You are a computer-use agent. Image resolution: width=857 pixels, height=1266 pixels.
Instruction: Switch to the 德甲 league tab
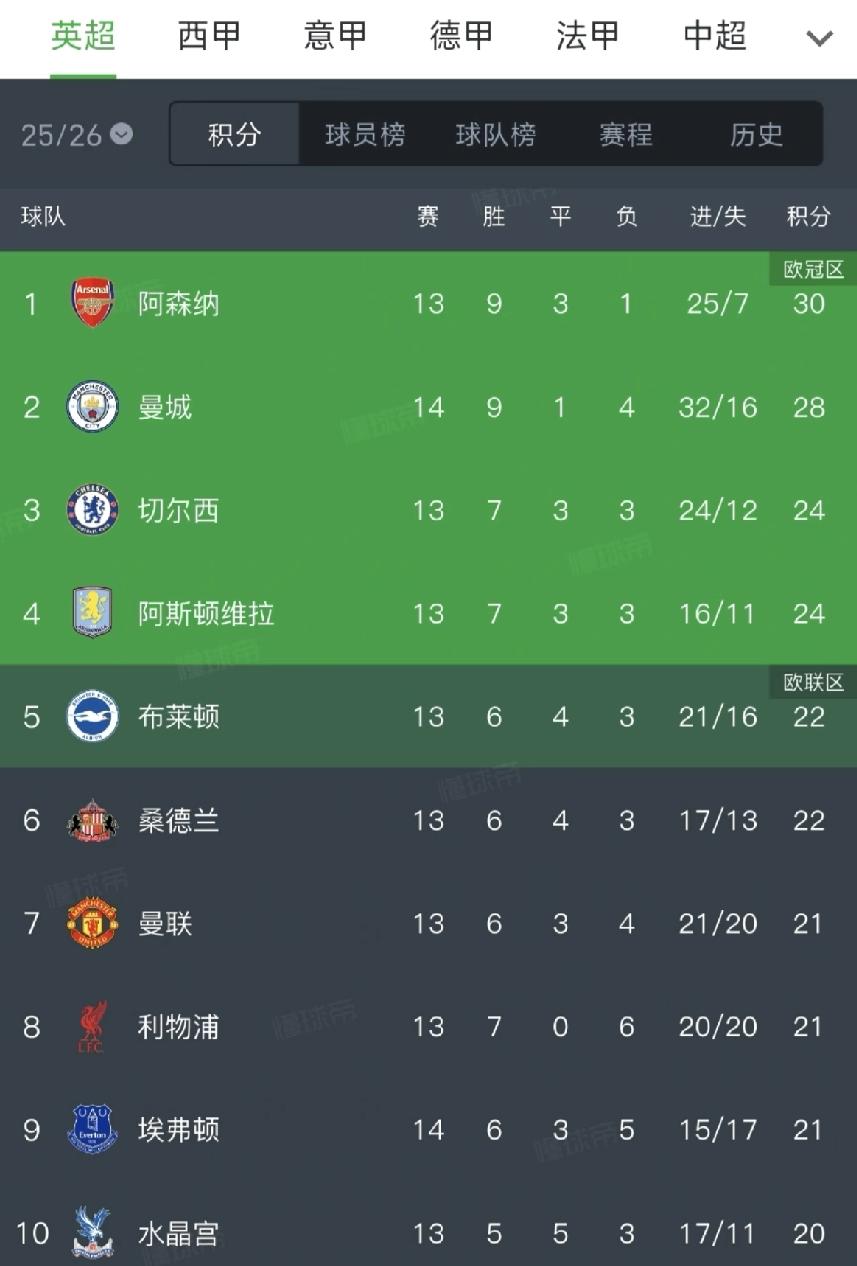462,37
